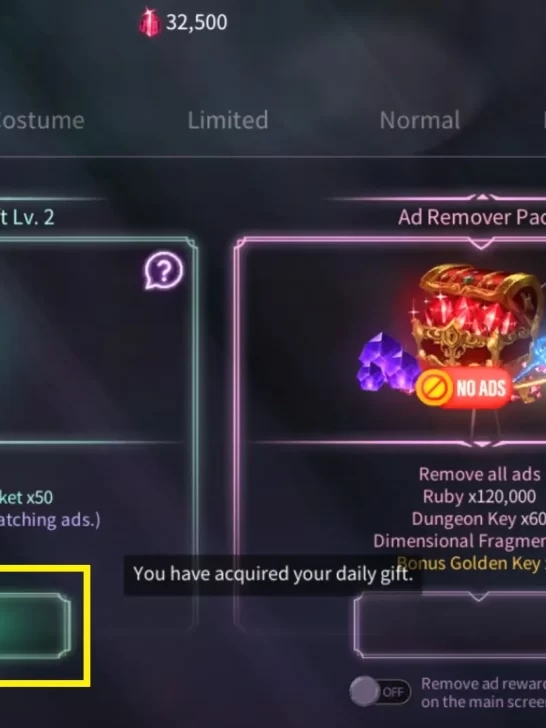This screenshot has width=546, height=728.
Task: Tap the NO ADS badge
Action: (x=463, y=388)
